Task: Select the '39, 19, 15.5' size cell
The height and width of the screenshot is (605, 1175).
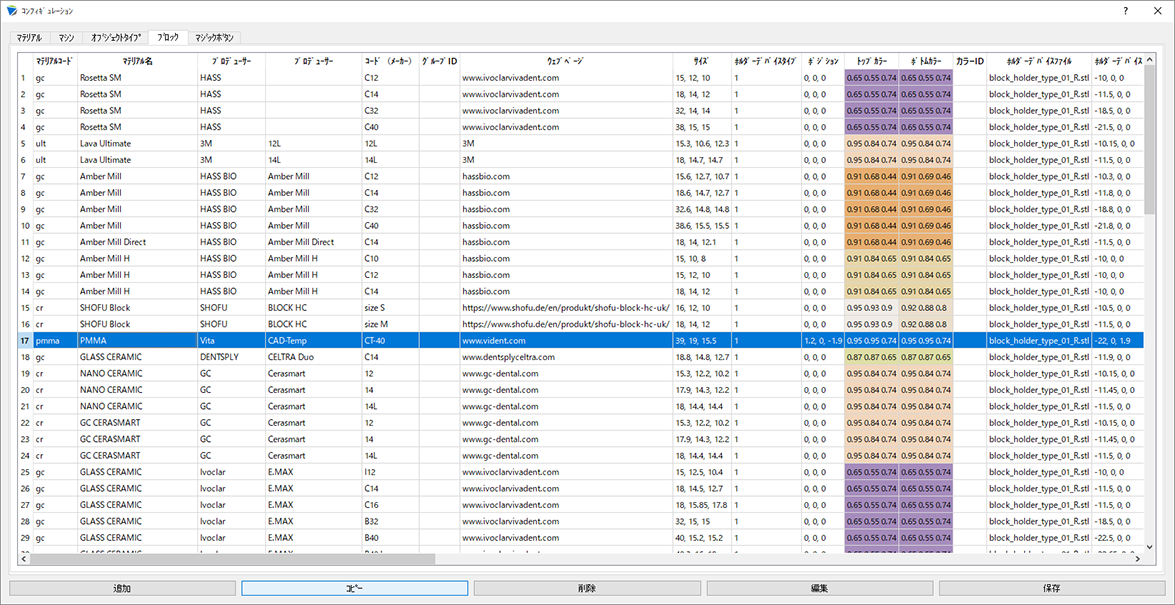Action: (x=702, y=341)
